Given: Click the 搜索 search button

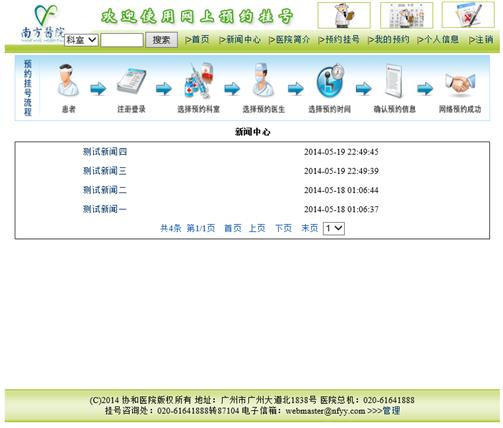Looking at the screenshot, I should pyautogui.click(x=162, y=40).
